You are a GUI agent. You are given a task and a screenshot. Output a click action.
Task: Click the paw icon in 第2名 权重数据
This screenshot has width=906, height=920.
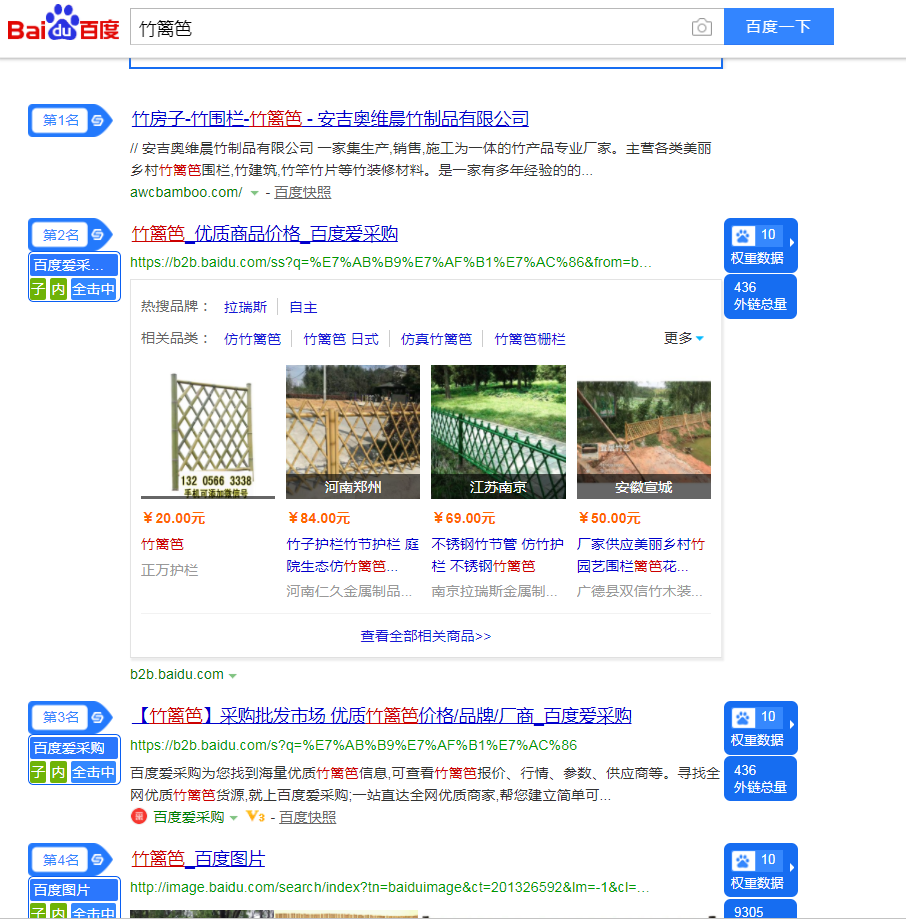pyautogui.click(x=742, y=236)
